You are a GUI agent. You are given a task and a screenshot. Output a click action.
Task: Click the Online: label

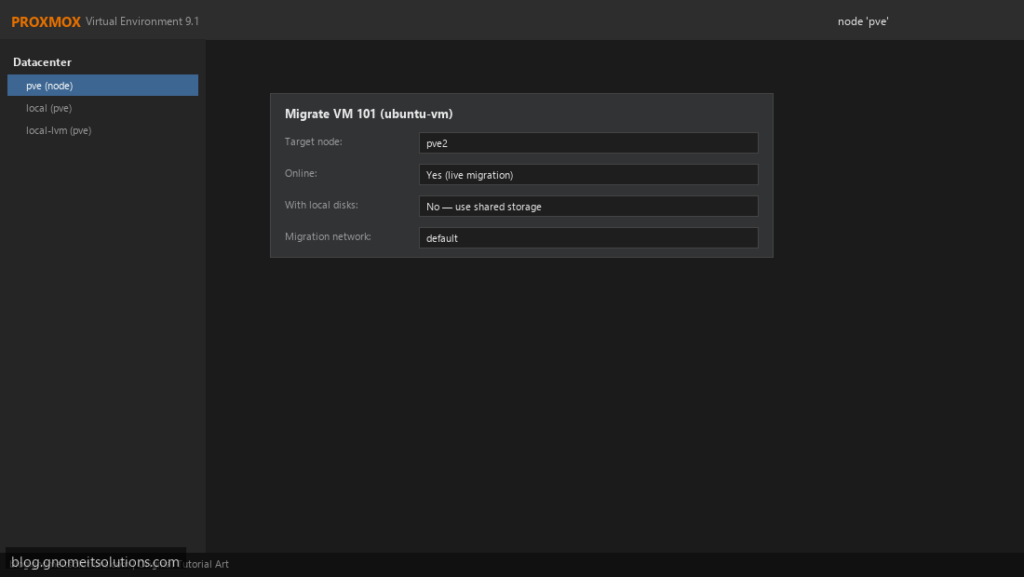(x=301, y=173)
